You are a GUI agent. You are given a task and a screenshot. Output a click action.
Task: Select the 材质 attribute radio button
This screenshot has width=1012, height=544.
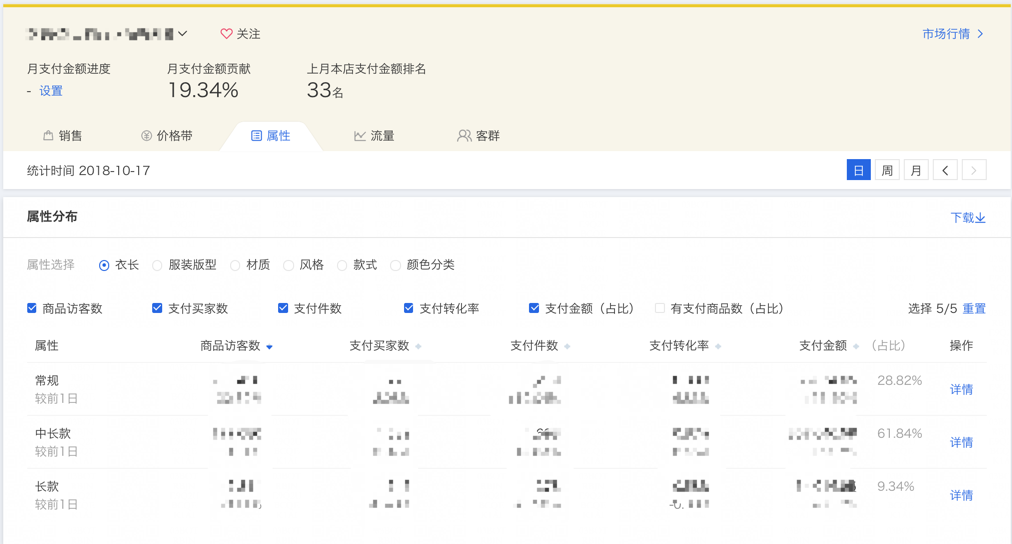pos(235,265)
